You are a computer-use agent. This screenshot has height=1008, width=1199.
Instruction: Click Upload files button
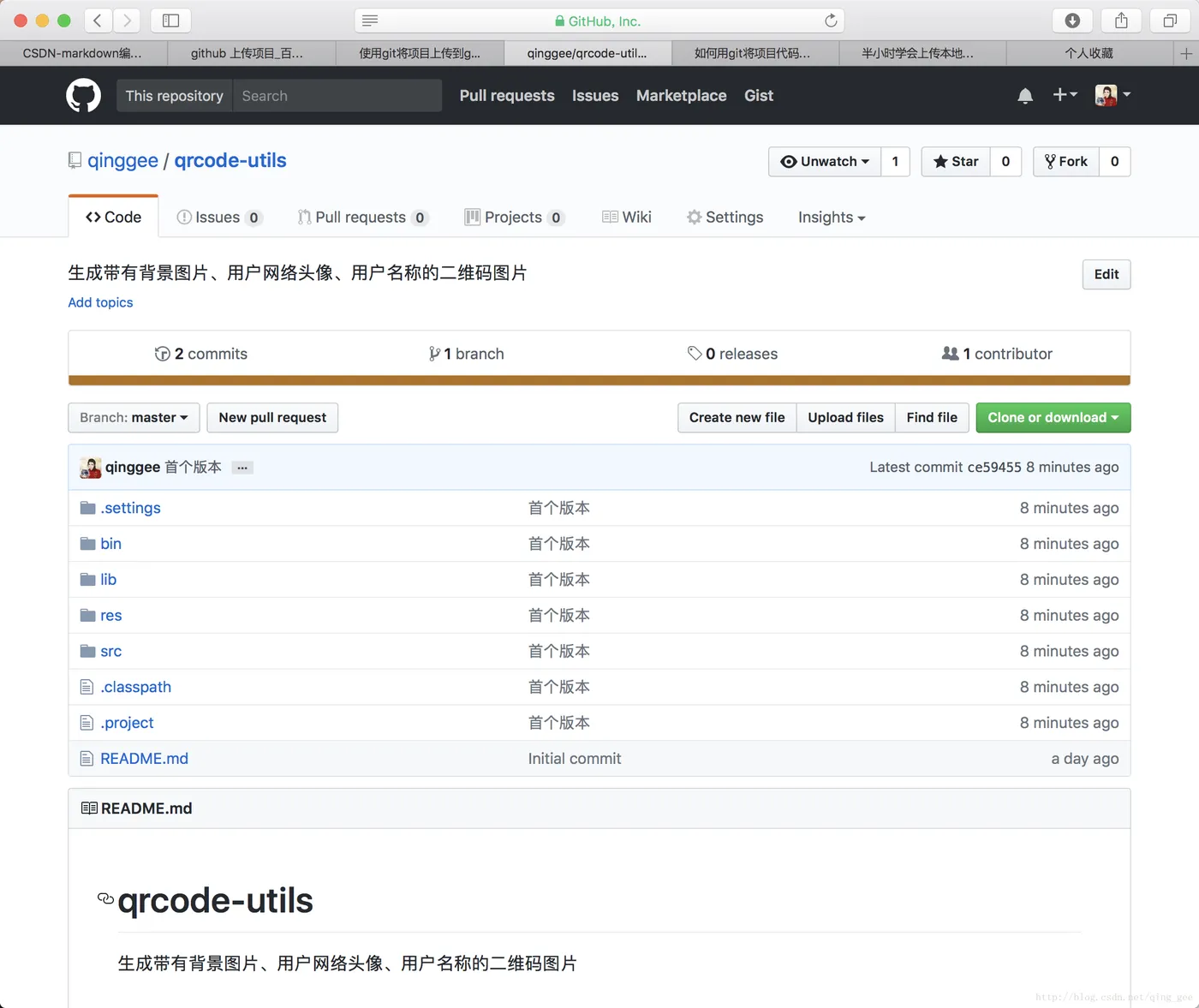pyautogui.click(x=846, y=417)
